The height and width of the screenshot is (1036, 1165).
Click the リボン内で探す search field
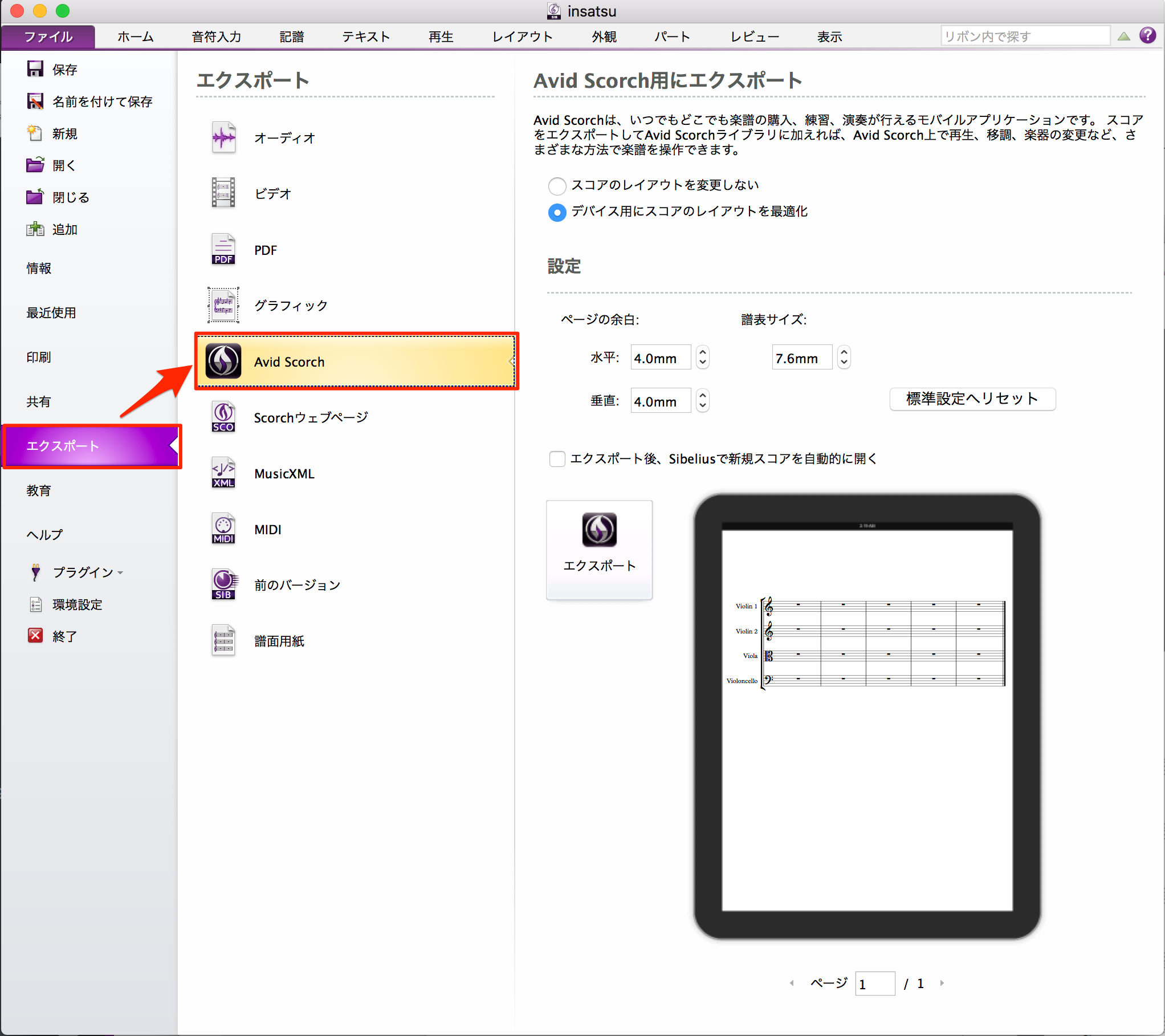1025,36
